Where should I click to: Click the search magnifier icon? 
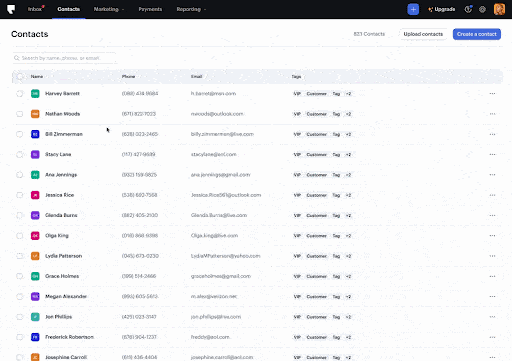pos(16,58)
